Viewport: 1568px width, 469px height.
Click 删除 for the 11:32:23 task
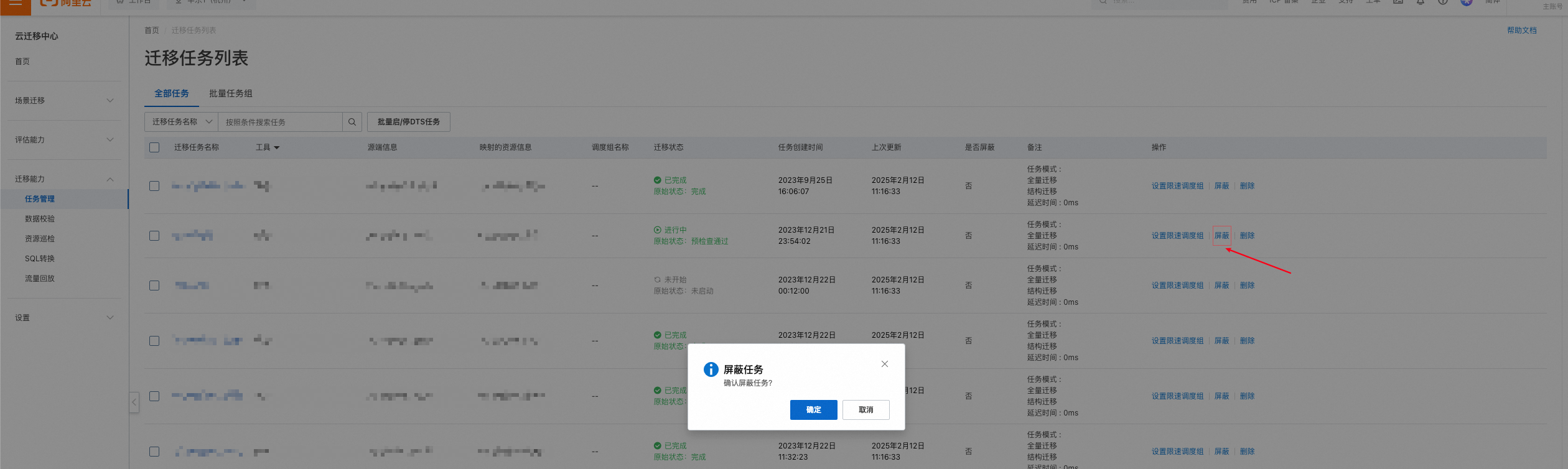[1247, 452]
